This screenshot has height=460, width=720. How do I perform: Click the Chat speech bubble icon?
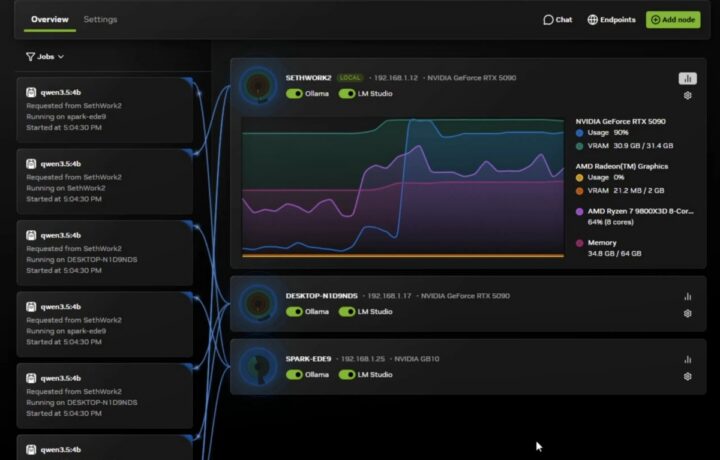click(x=548, y=20)
